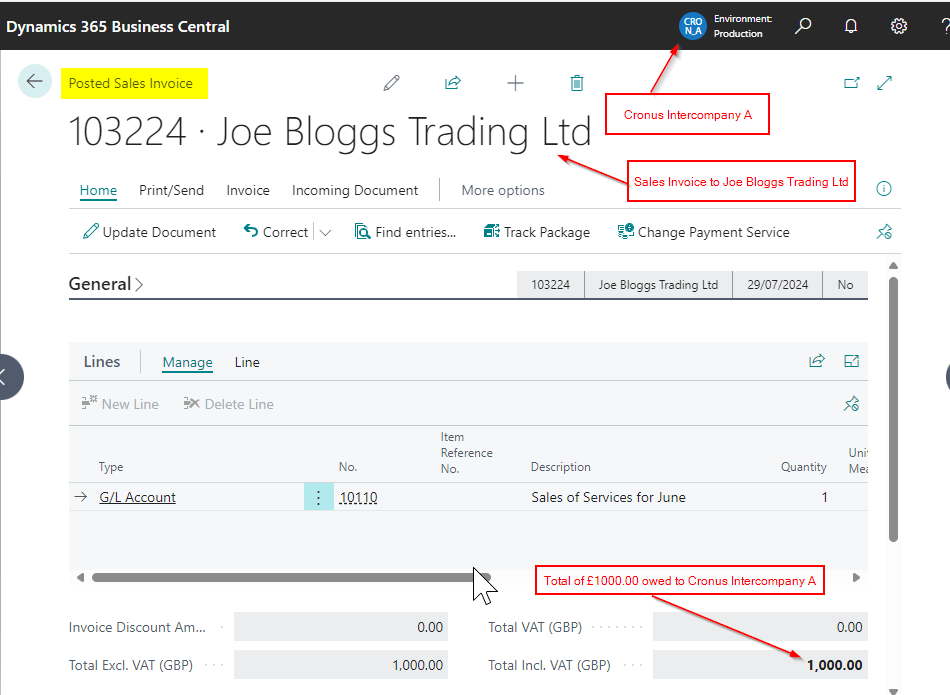Delete the document using the trash icon
The height and width of the screenshot is (695, 950).
coord(576,83)
